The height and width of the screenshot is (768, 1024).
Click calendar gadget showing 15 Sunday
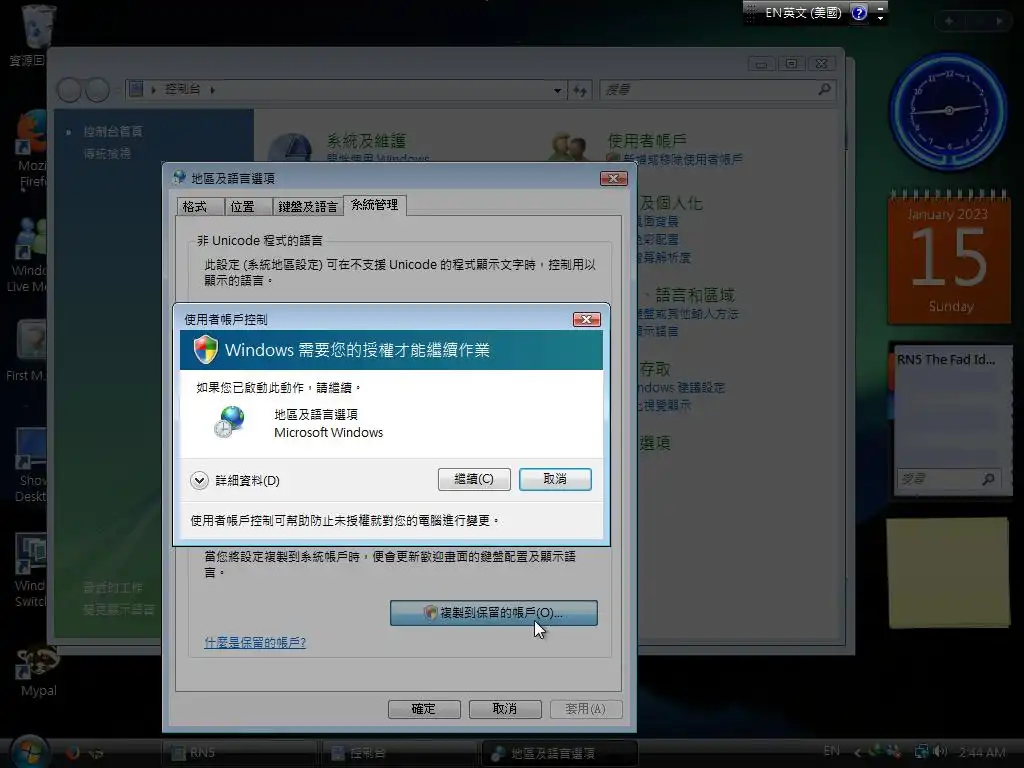tap(949, 258)
